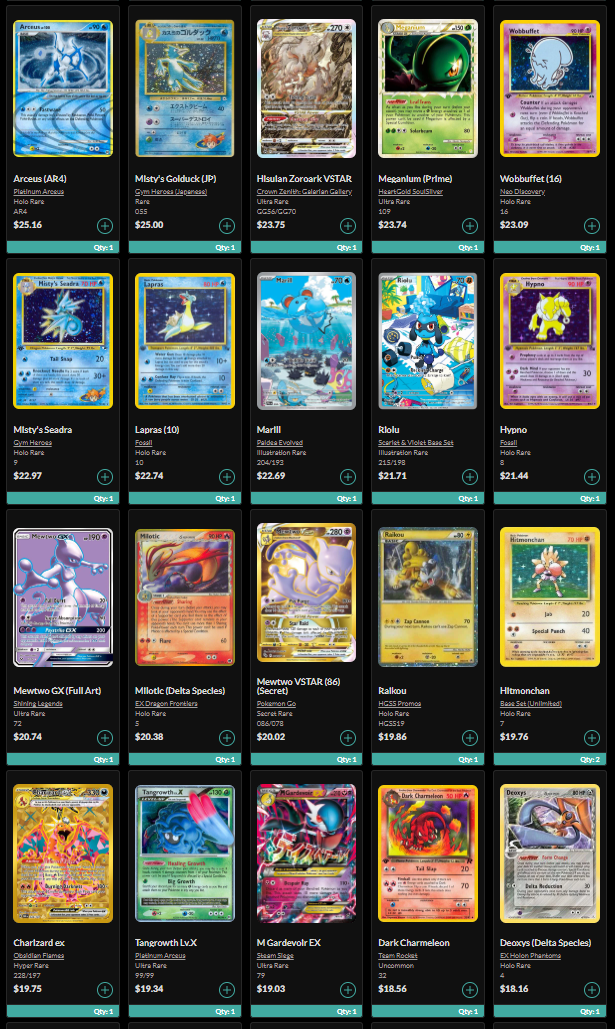Click the Qty: 2 bar under Hitmonchan

click(x=549, y=759)
